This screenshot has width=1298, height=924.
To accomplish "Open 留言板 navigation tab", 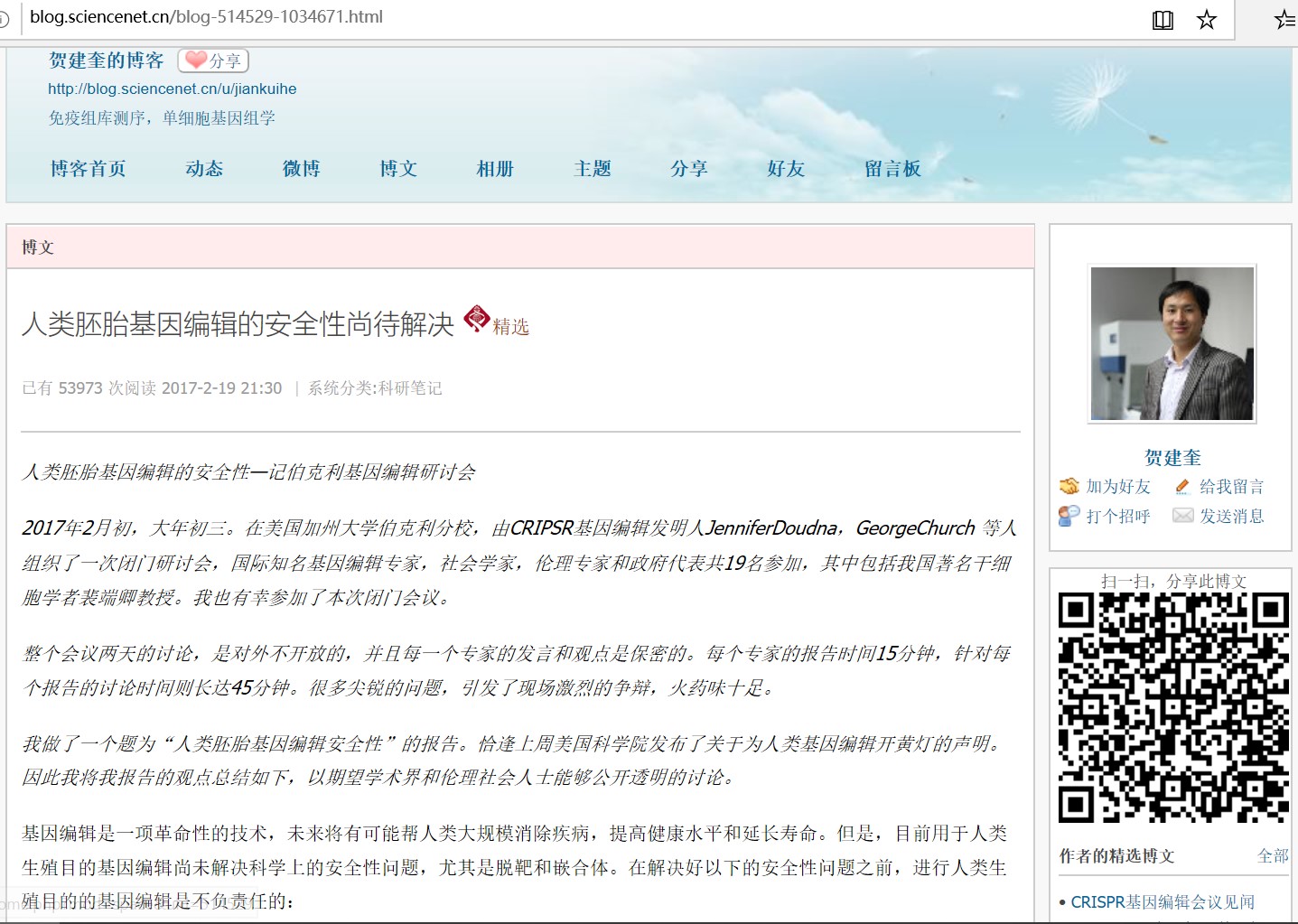I will point(892,169).
